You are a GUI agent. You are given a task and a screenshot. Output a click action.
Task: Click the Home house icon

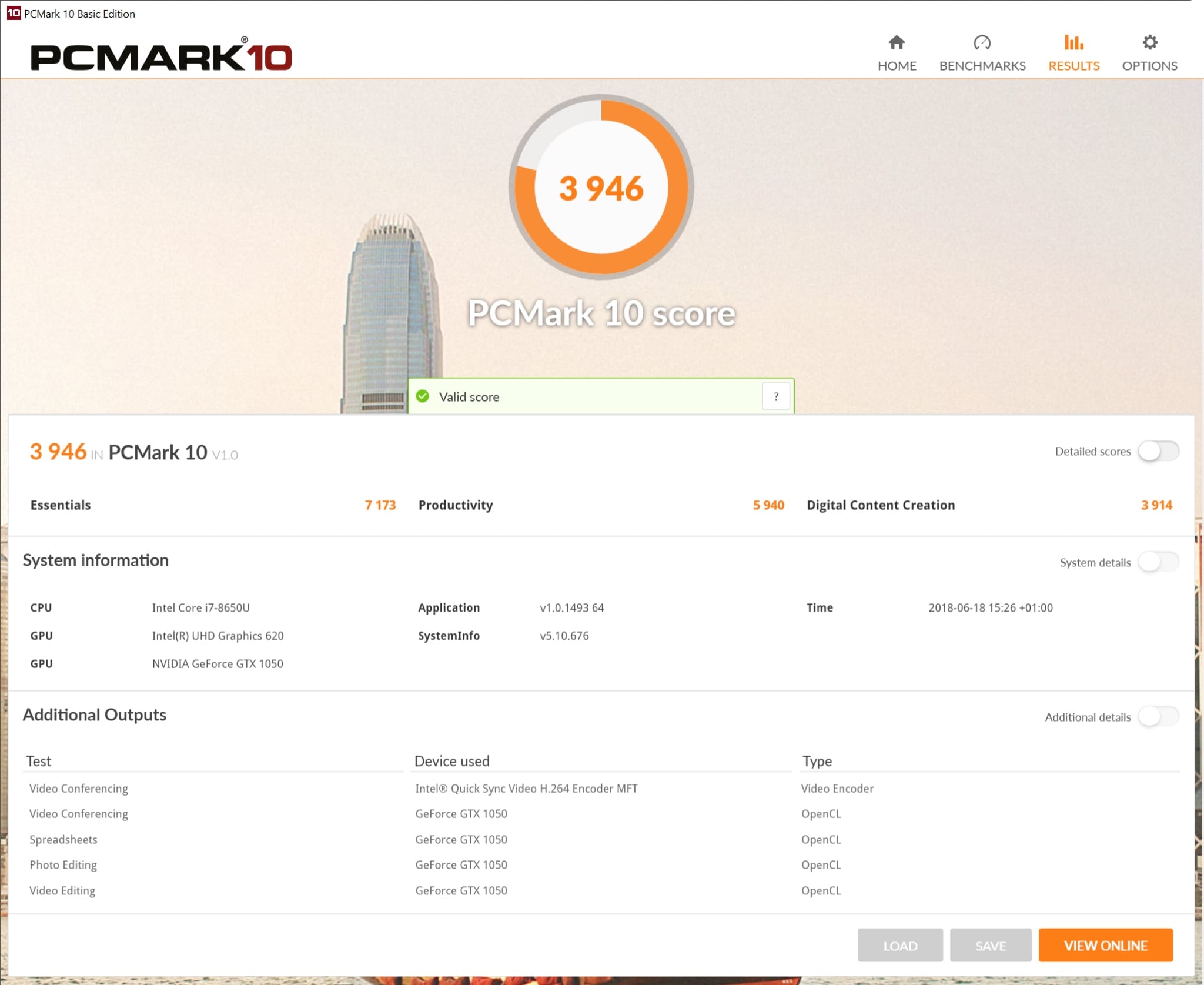[x=897, y=42]
